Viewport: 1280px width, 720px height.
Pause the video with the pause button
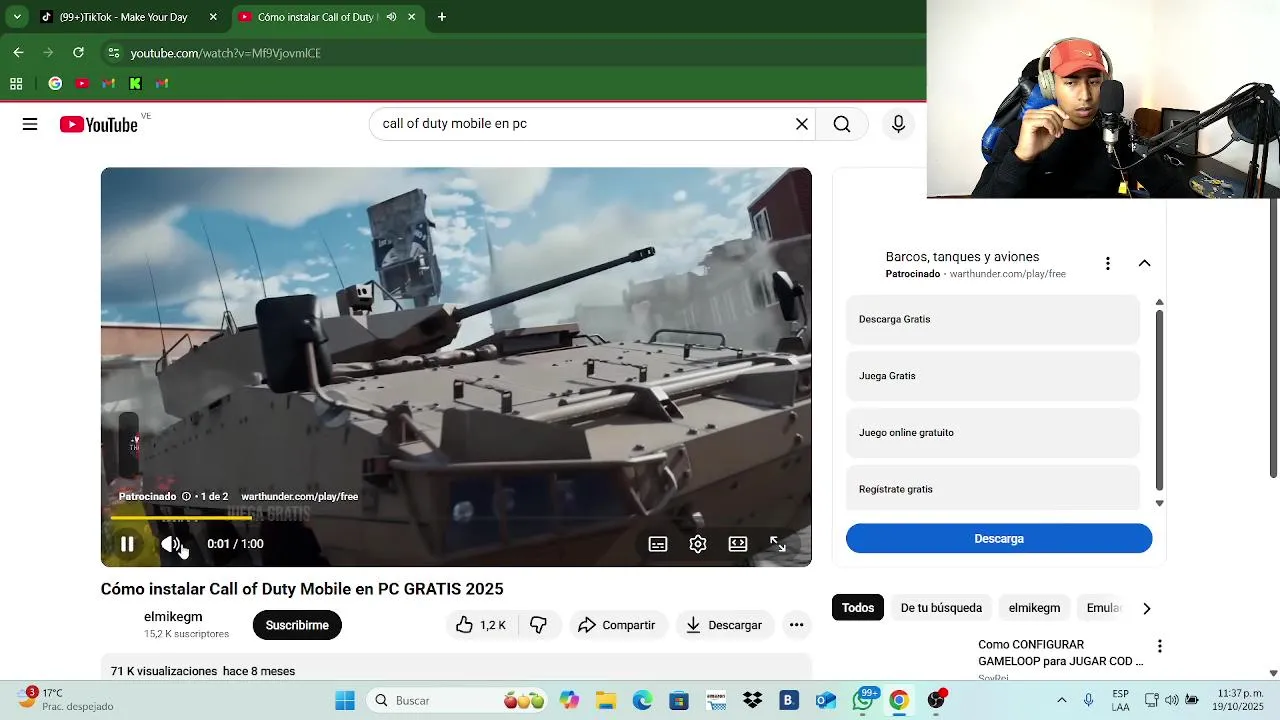click(127, 544)
